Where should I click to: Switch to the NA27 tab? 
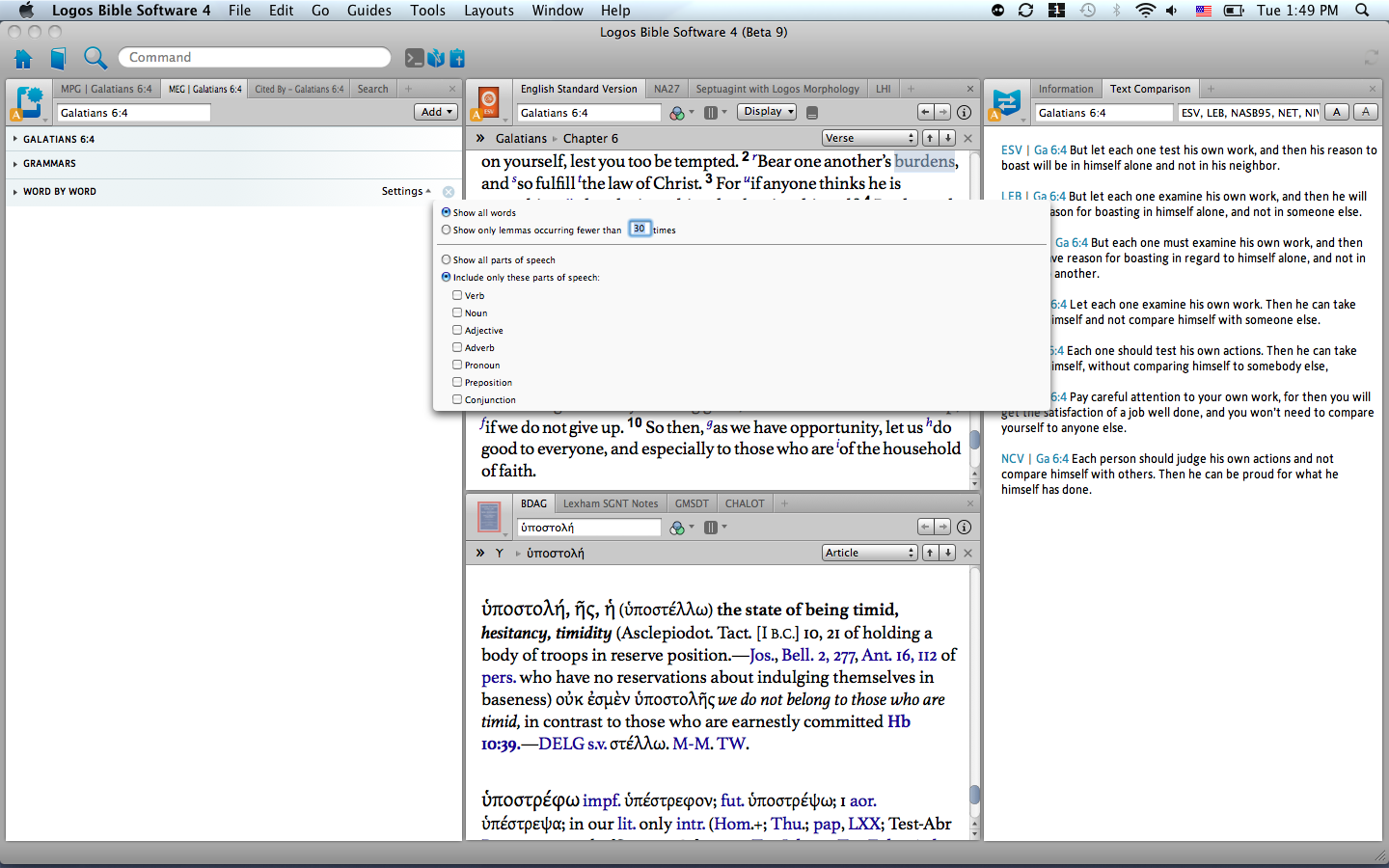(667, 89)
